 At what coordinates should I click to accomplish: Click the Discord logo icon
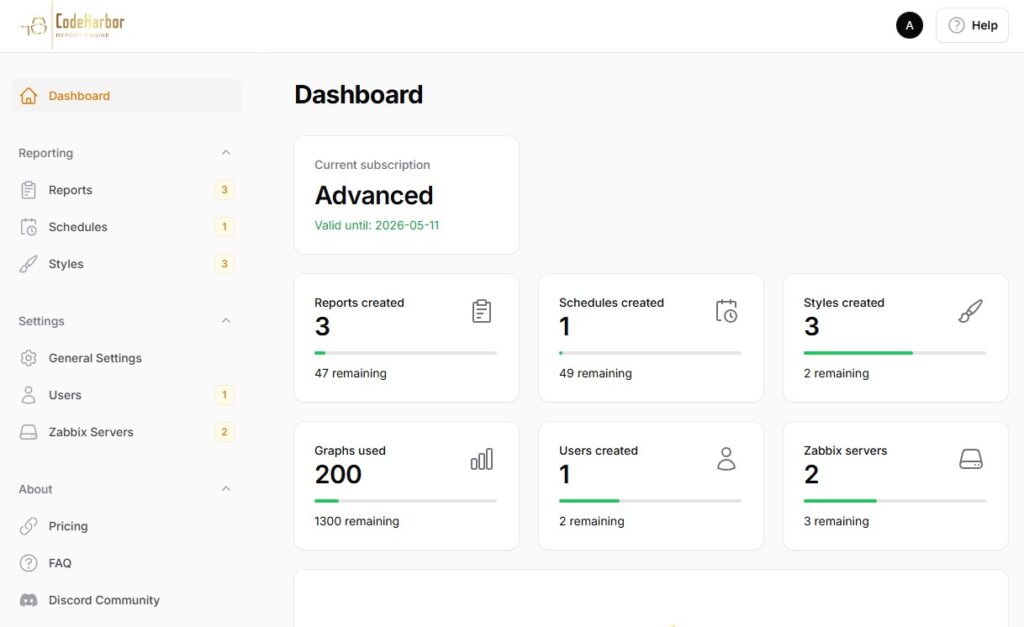28,600
